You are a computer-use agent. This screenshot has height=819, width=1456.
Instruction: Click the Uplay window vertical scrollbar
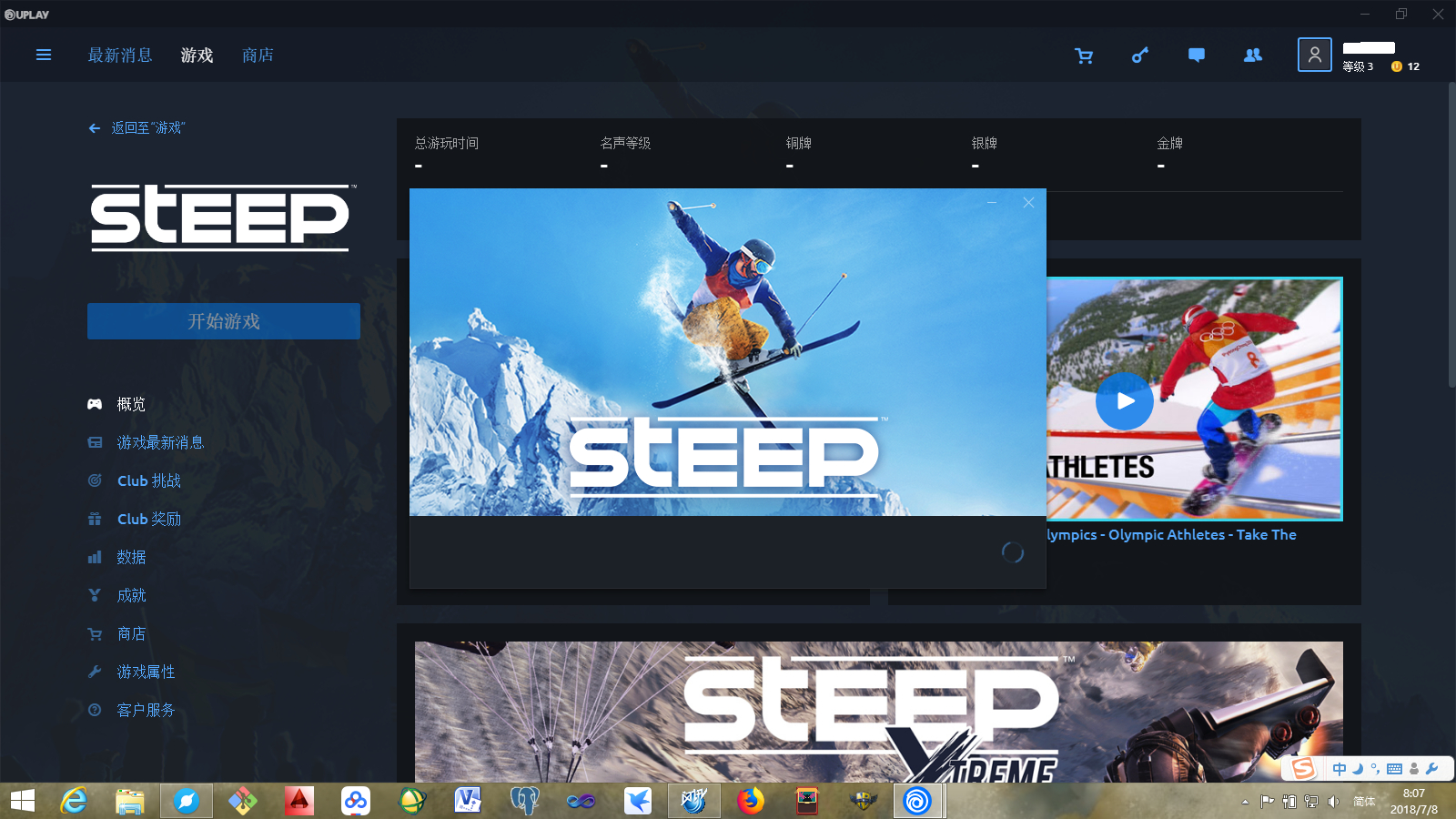[1451, 237]
